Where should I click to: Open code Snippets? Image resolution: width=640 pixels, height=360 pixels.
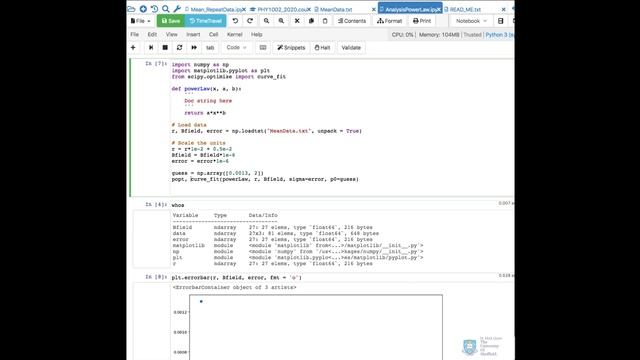pos(291,48)
